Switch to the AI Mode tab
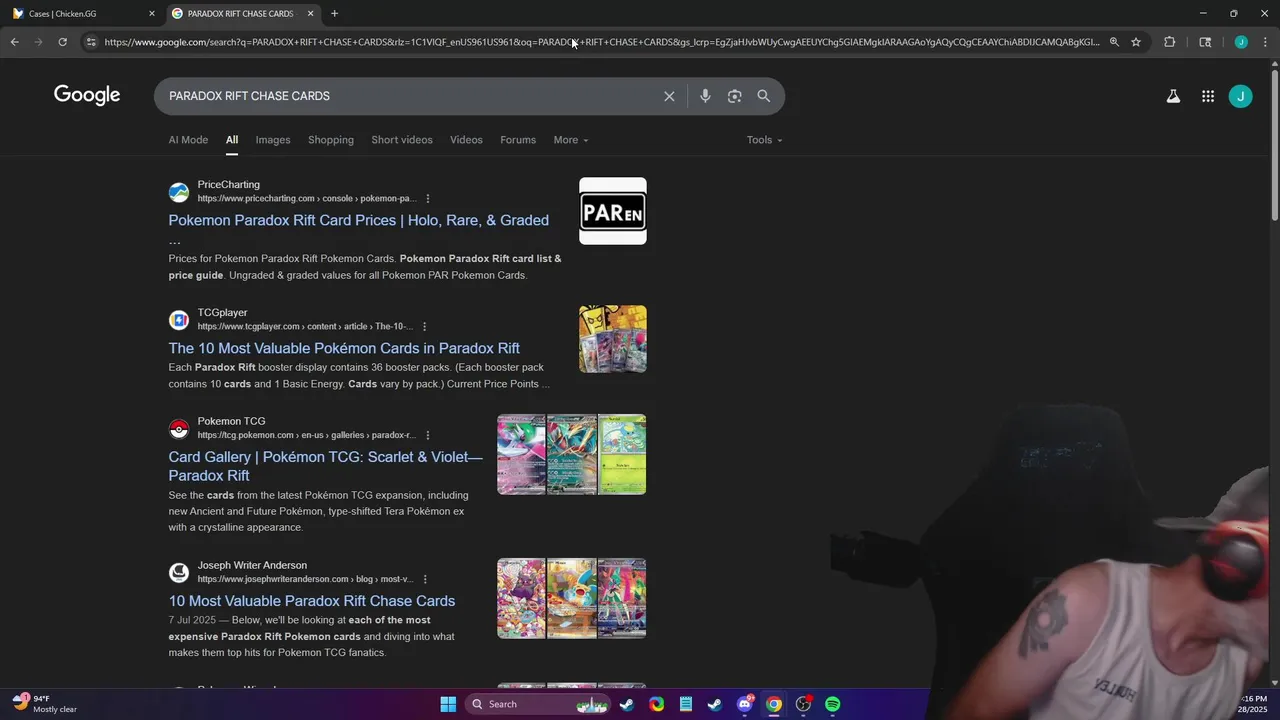Viewport: 1280px width, 720px height. click(188, 140)
